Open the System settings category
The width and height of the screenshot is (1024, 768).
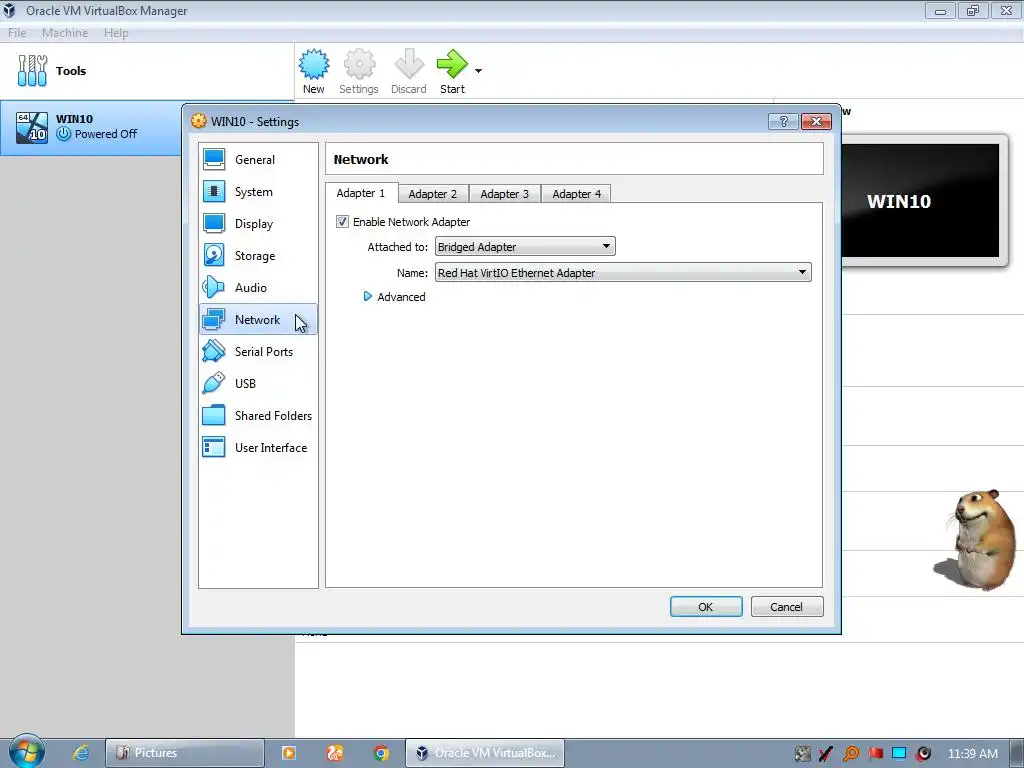tap(258, 191)
